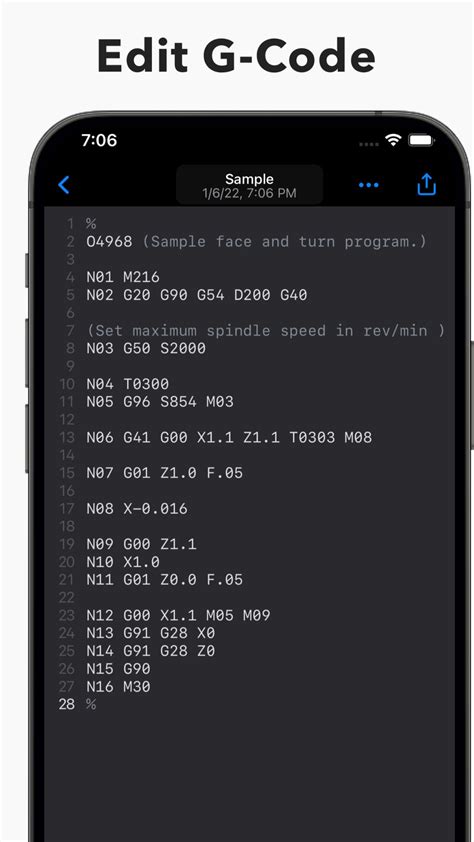
Task: Tap the share export icon
Action: point(426,184)
